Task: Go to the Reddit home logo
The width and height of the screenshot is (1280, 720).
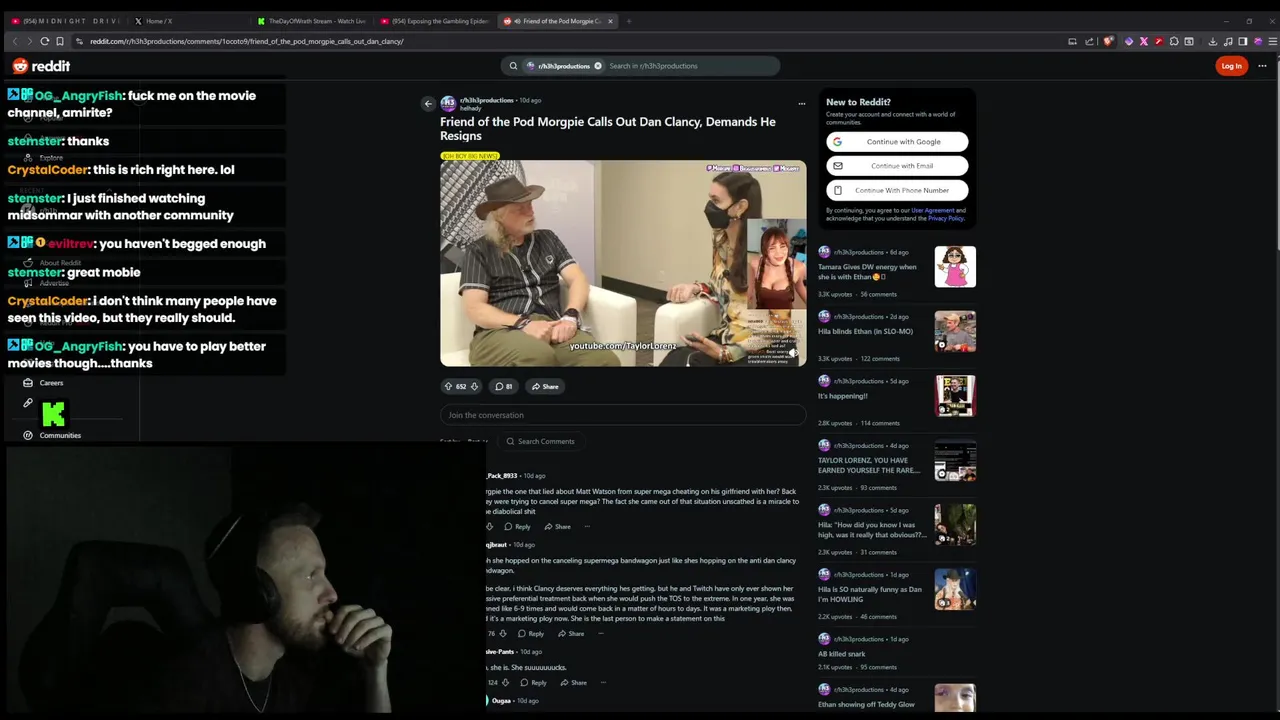Action: coord(41,66)
